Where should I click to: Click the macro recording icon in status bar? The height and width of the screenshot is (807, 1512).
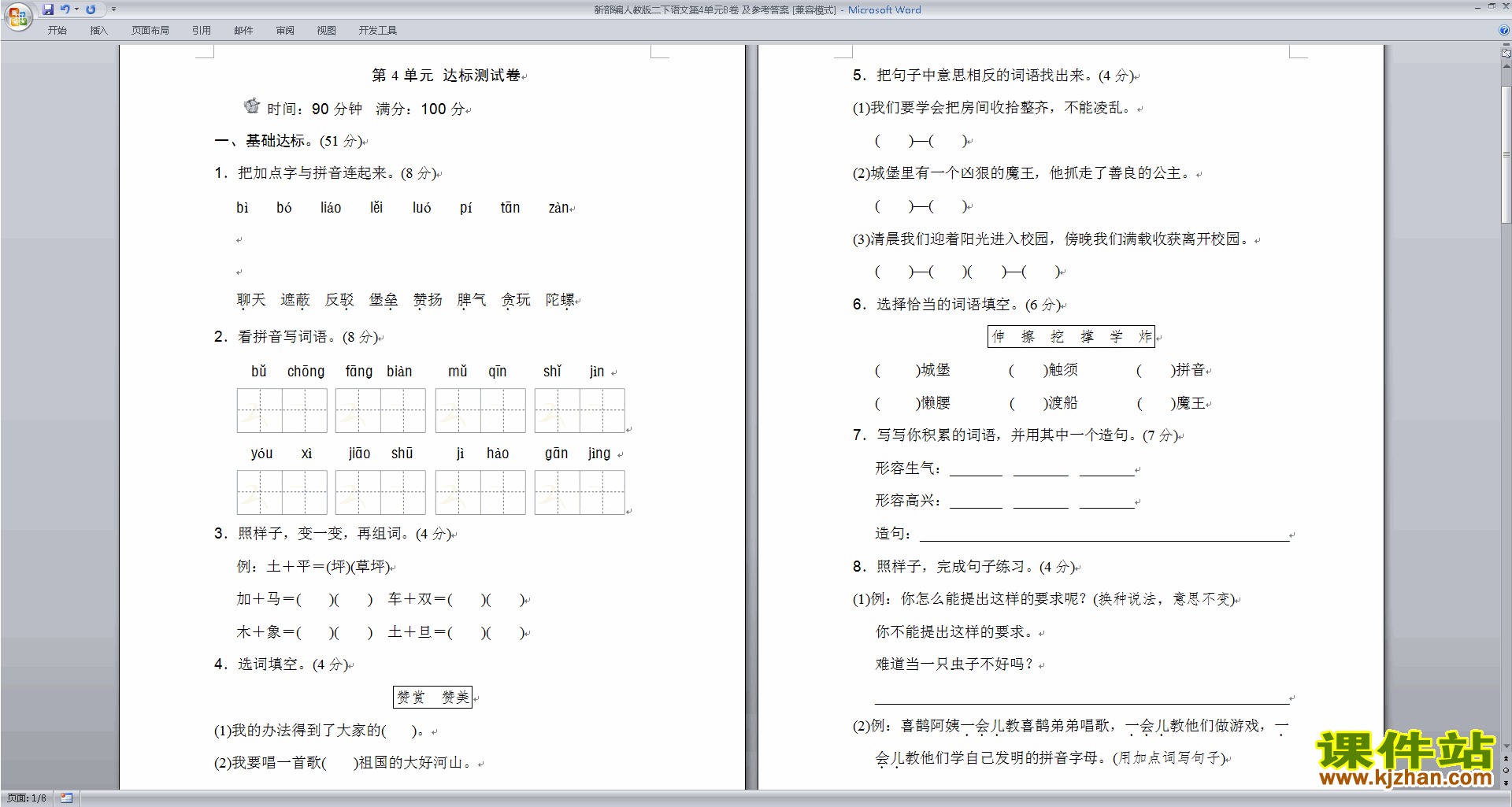[x=67, y=798]
